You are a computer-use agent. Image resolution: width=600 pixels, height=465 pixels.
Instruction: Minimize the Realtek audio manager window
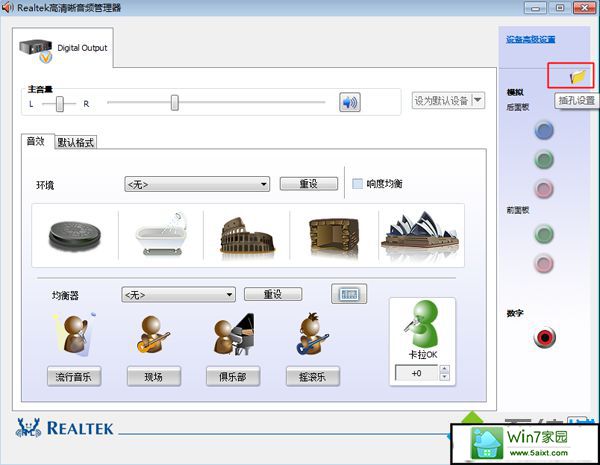coord(535,8)
